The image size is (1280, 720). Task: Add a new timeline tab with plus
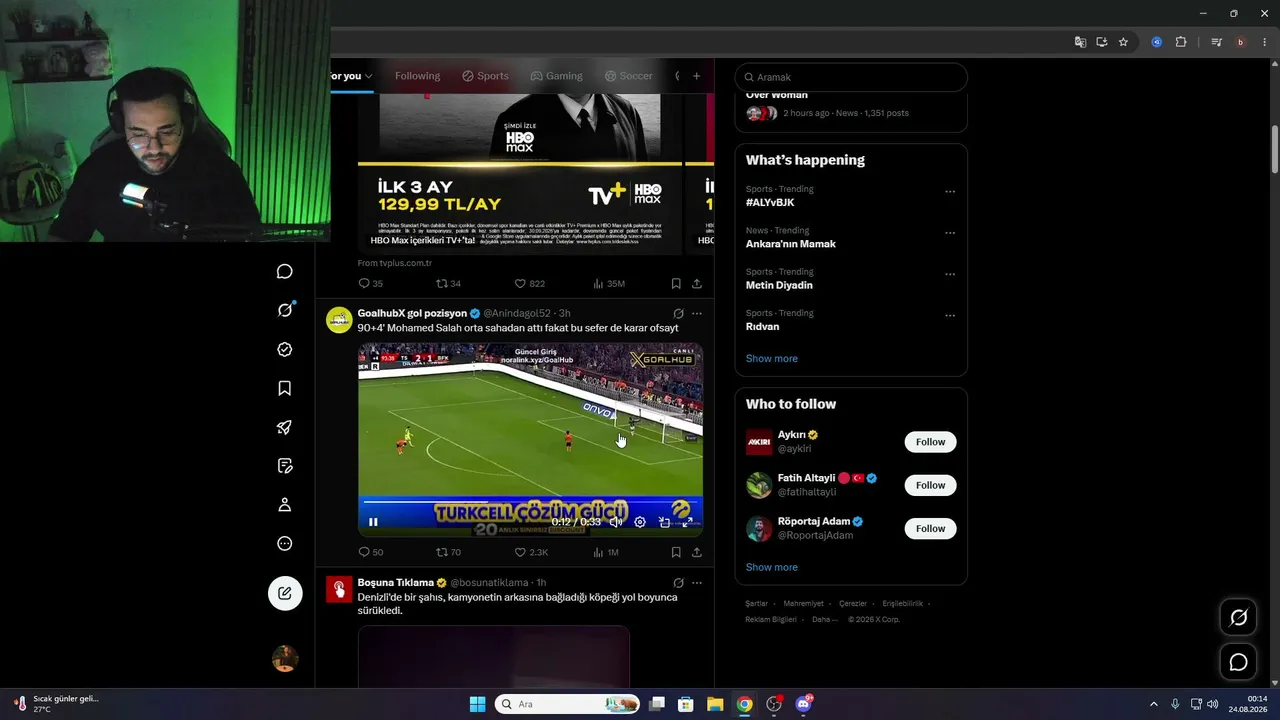(x=697, y=76)
